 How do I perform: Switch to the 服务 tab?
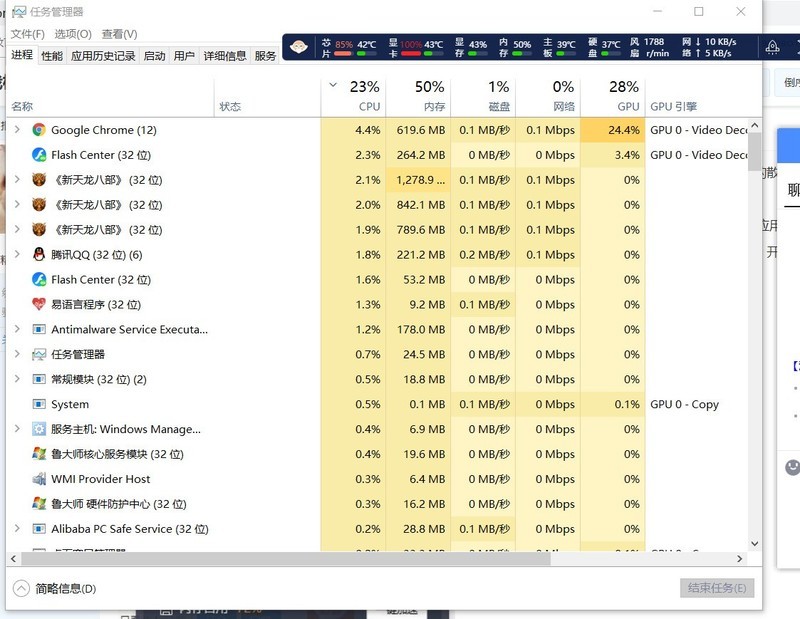click(x=265, y=56)
